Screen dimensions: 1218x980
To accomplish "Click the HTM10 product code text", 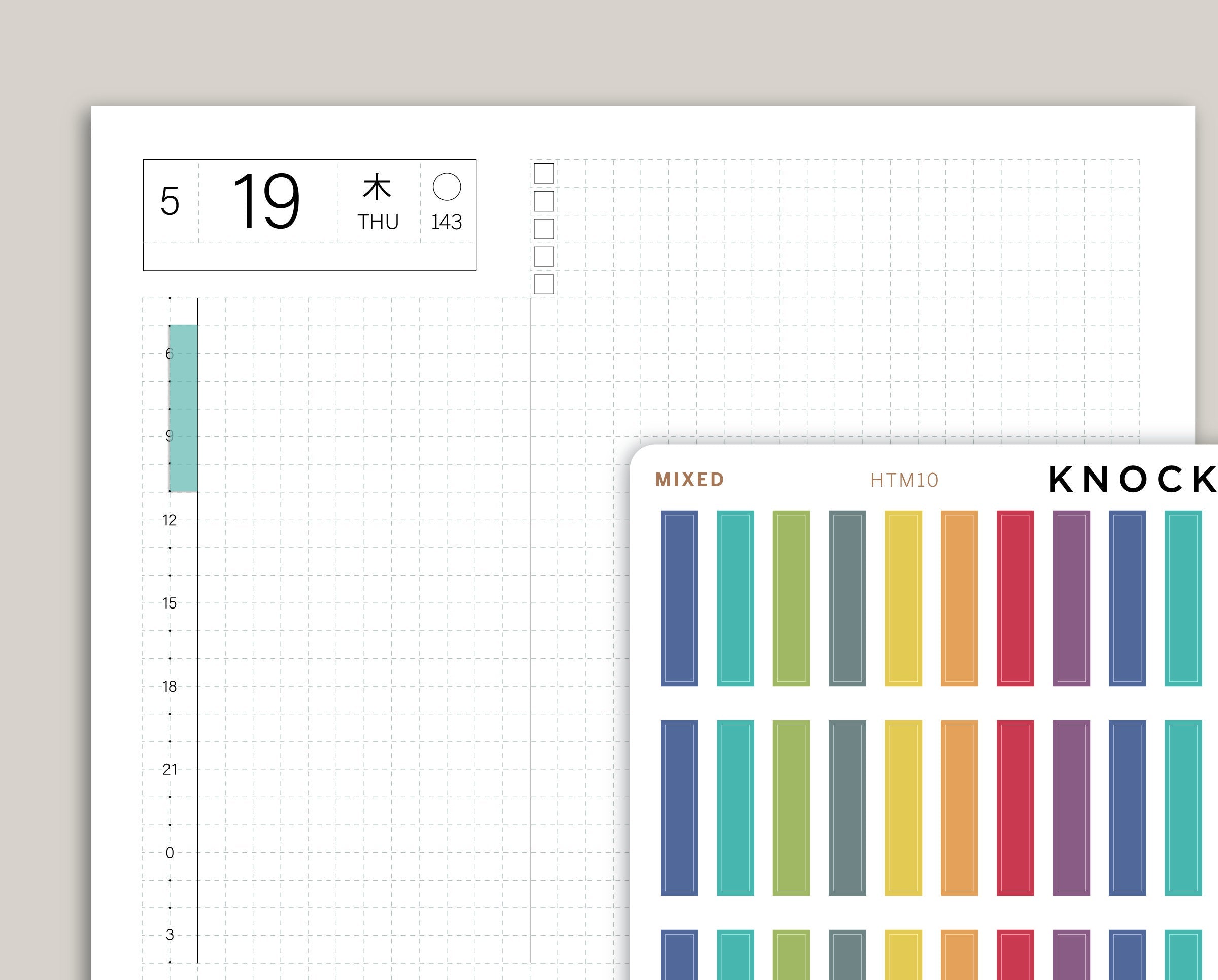I will point(904,480).
